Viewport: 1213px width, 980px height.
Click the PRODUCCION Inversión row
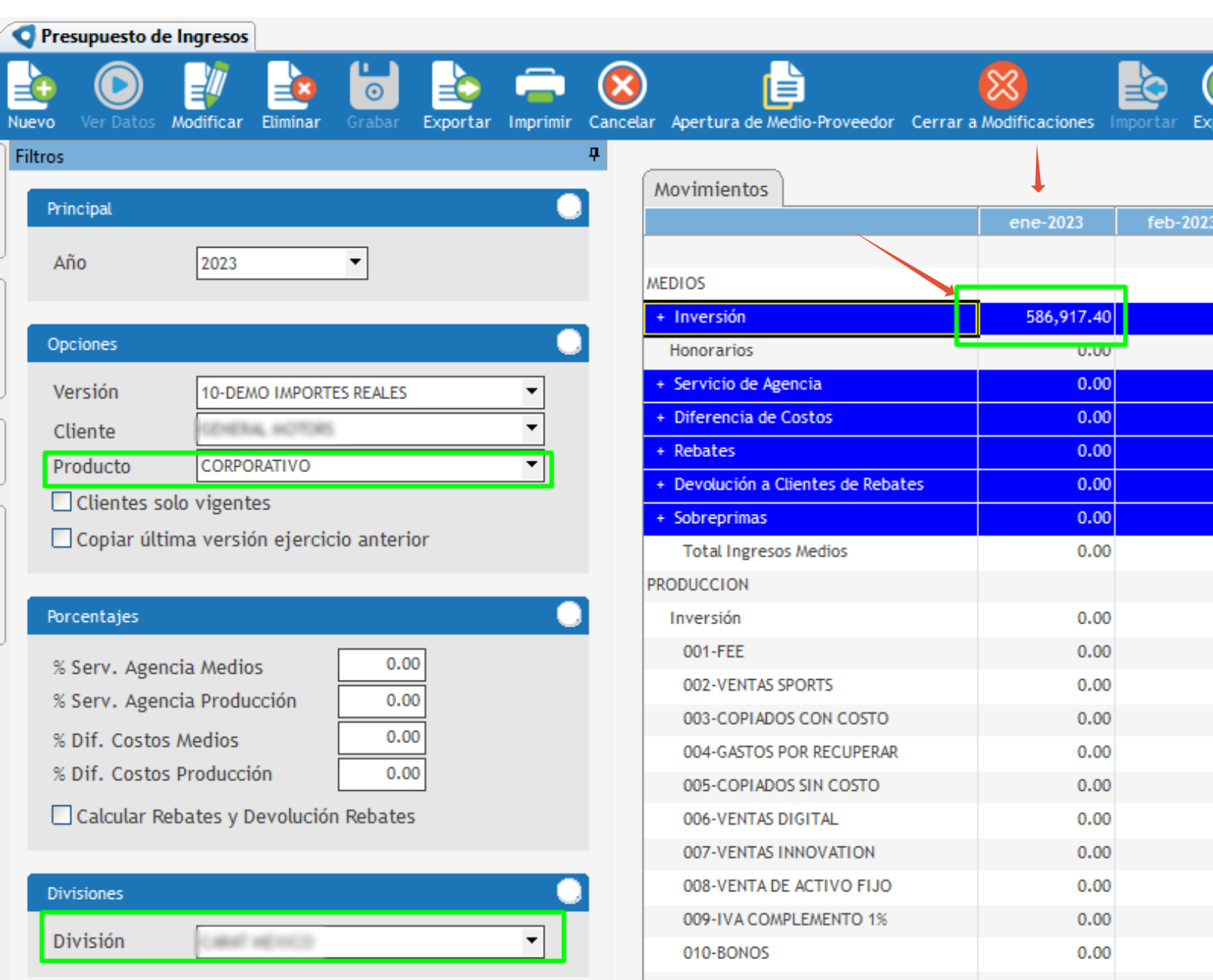point(928,618)
